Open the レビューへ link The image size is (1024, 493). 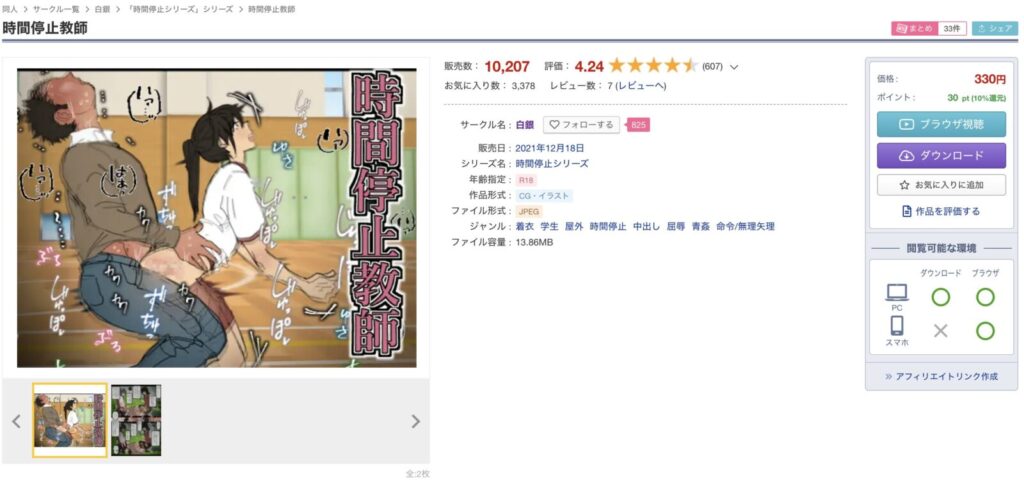coord(641,86)
